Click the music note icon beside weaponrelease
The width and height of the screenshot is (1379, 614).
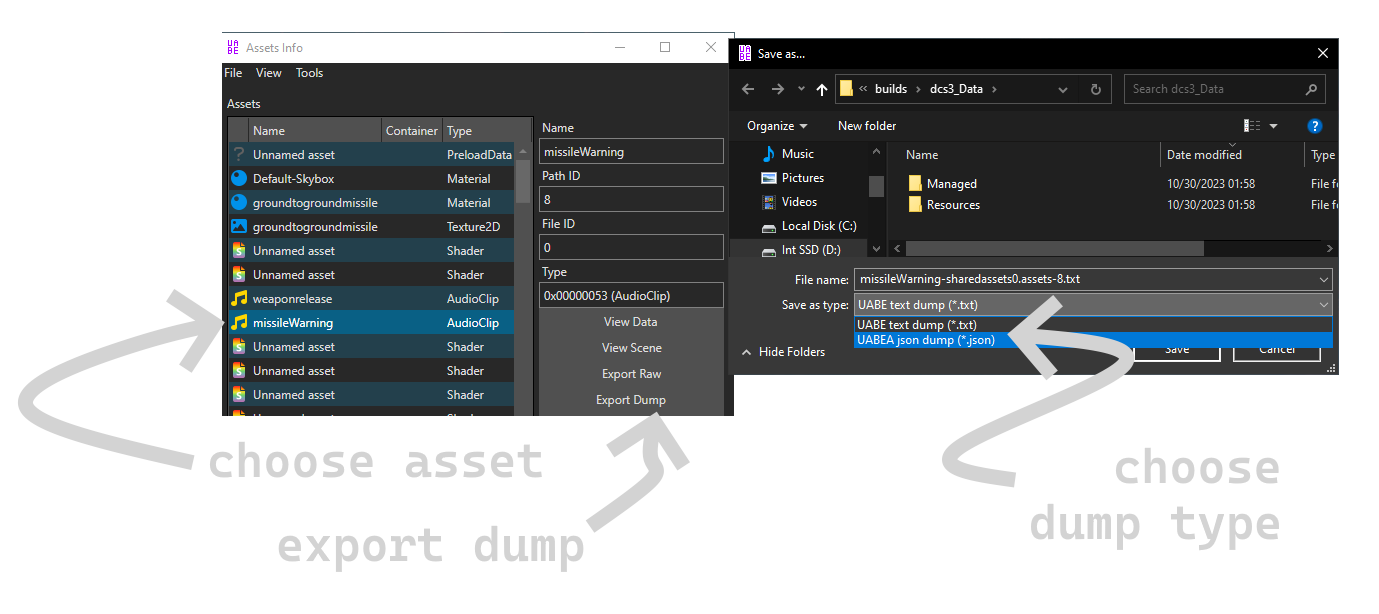tap(239, 299)
